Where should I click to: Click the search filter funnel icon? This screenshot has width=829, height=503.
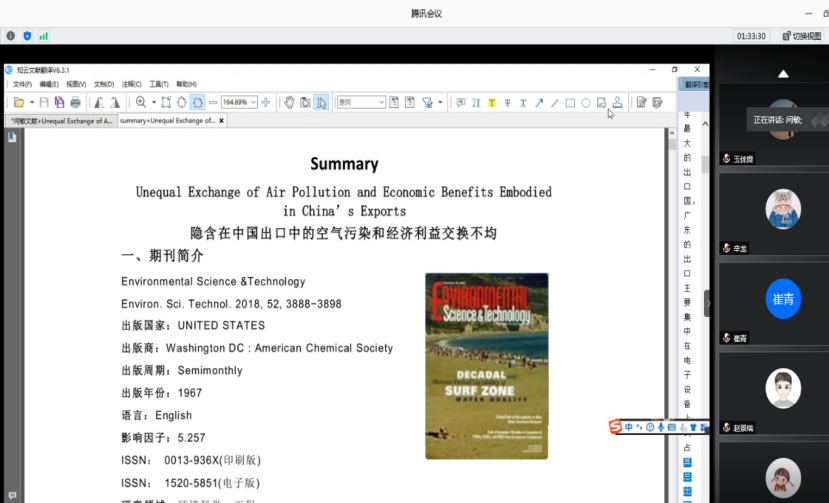coord(427,102)
